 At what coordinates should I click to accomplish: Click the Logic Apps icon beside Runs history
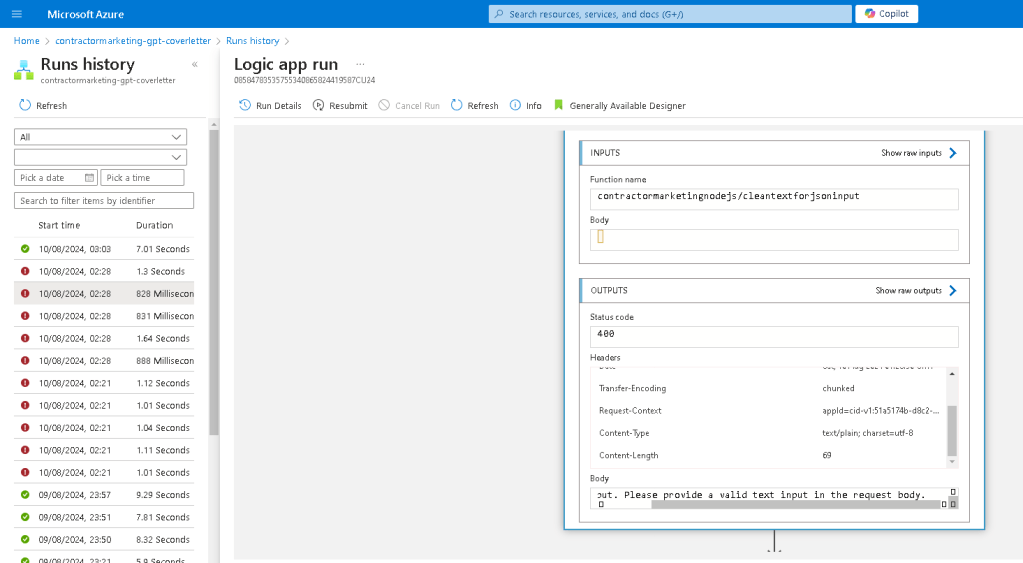23,70
